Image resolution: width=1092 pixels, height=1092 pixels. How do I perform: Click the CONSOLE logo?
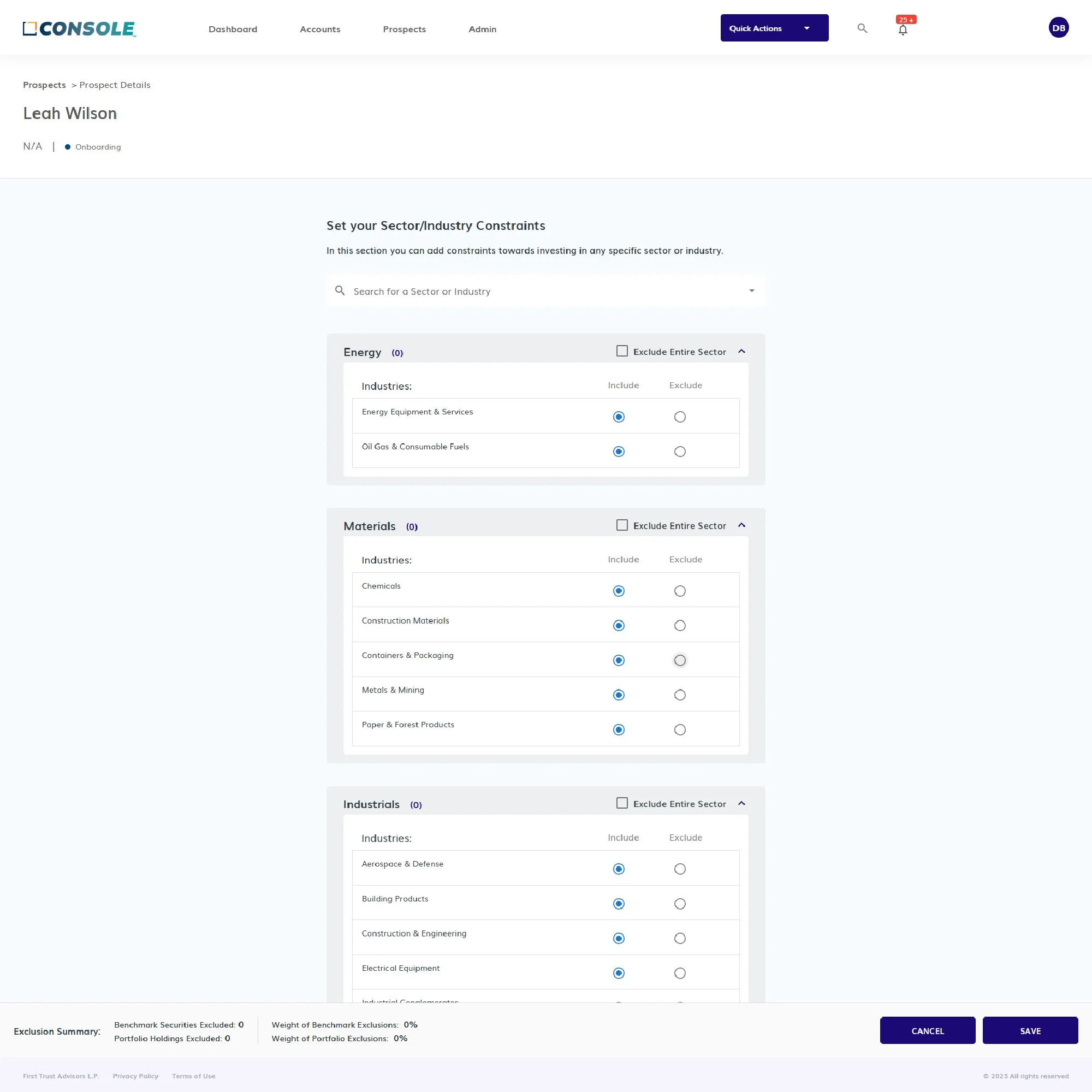pyautogui.click(x=79, y=29)
